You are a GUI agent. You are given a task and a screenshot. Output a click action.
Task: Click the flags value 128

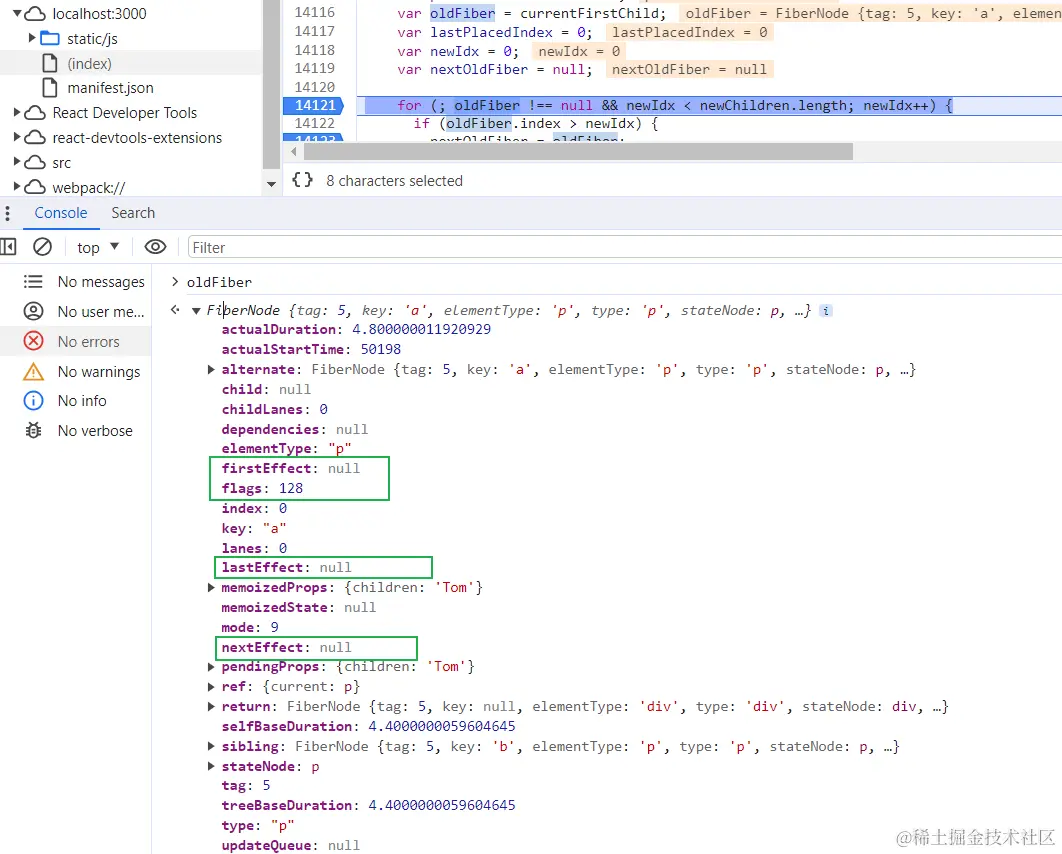point(291,488)
